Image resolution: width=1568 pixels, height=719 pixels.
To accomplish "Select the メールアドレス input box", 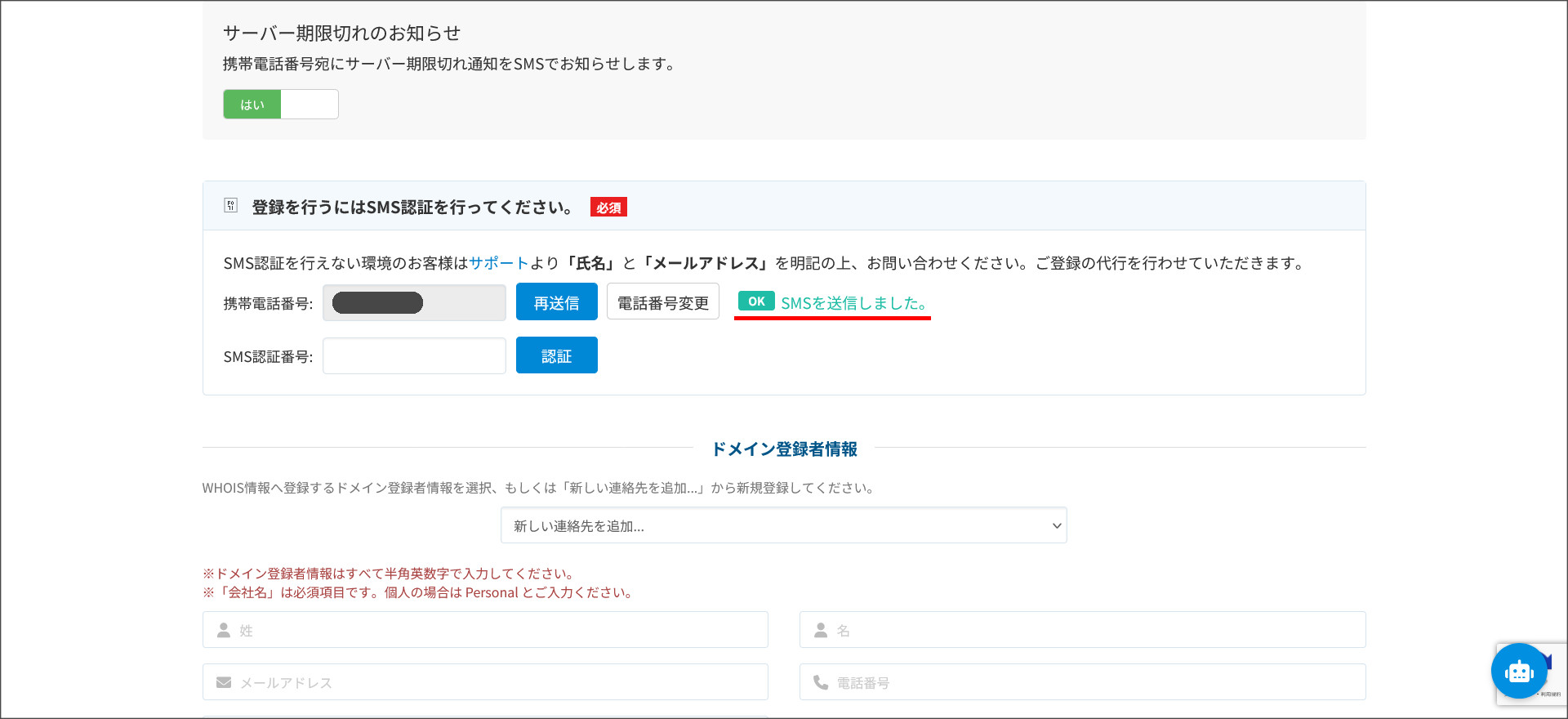I will (x=498, y=682).
